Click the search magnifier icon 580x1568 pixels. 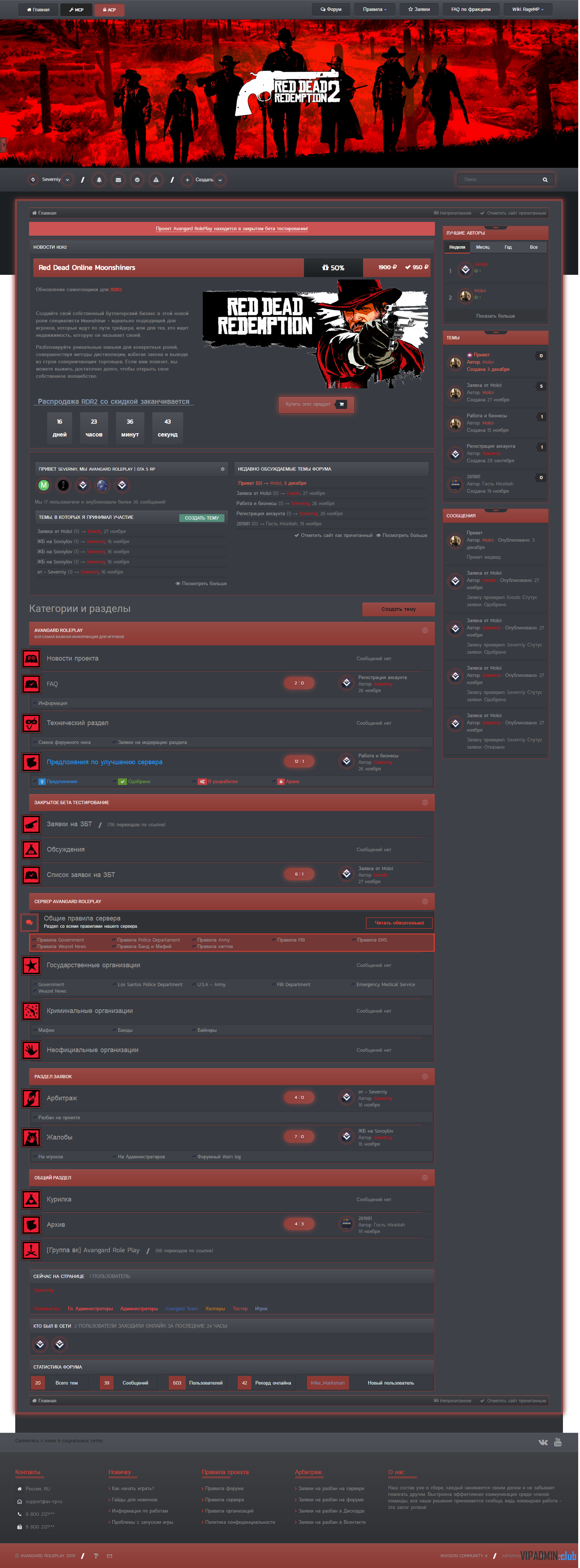(x=546, y=180)
